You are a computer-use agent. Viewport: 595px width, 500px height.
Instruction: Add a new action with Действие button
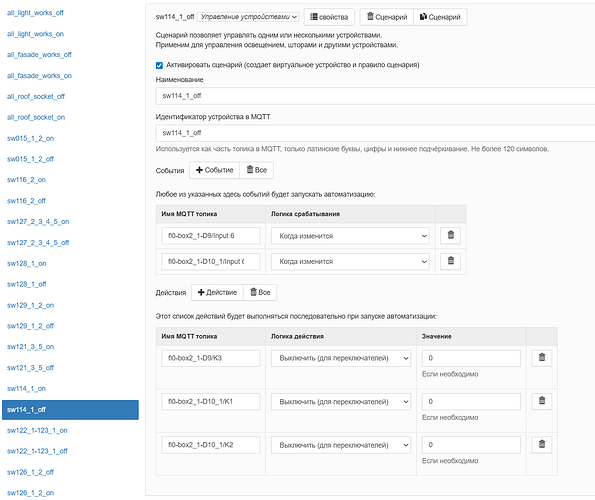[x=217, y=292]
